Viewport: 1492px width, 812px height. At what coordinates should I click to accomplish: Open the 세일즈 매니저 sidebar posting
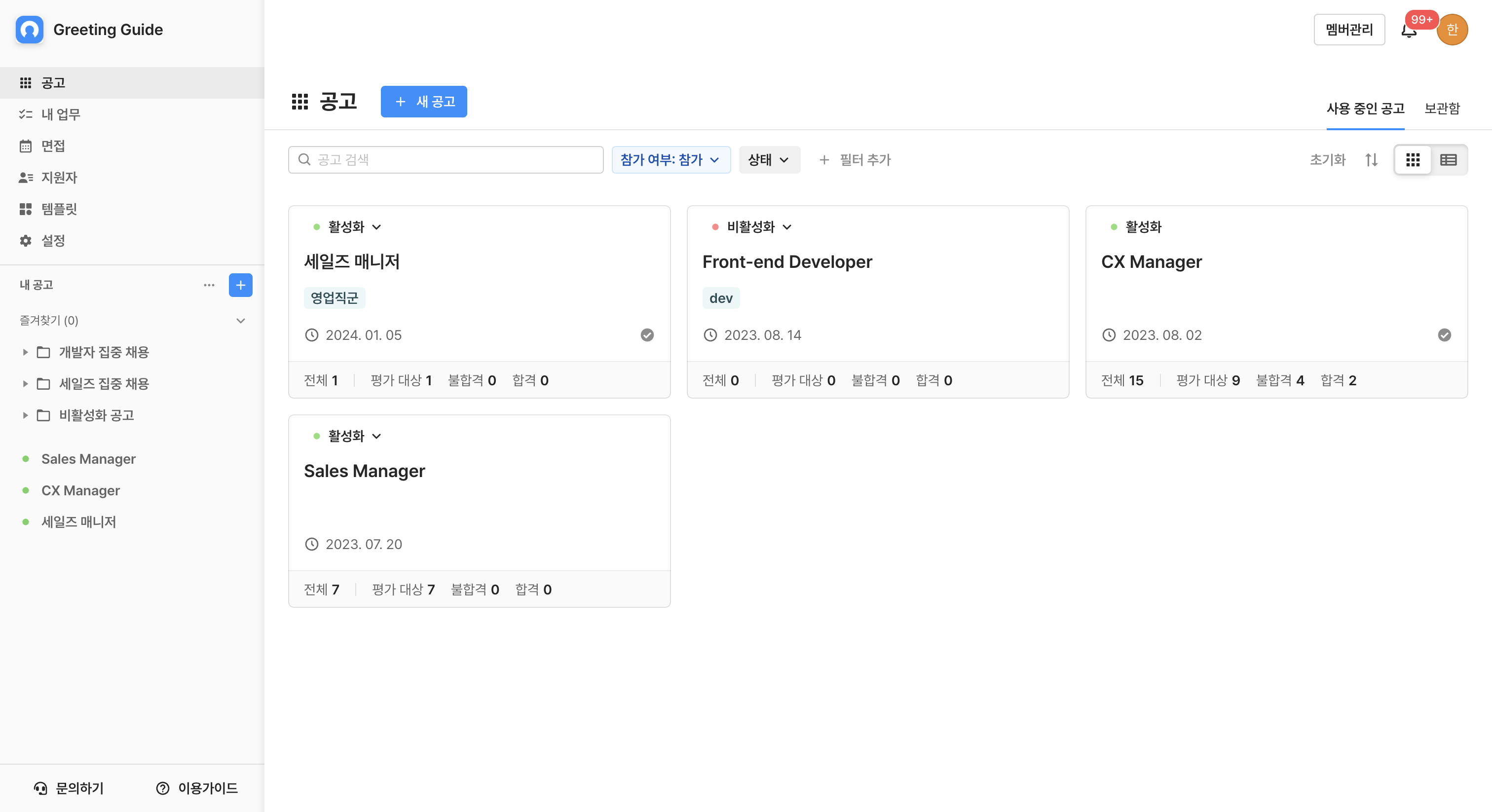click(79, 522)
